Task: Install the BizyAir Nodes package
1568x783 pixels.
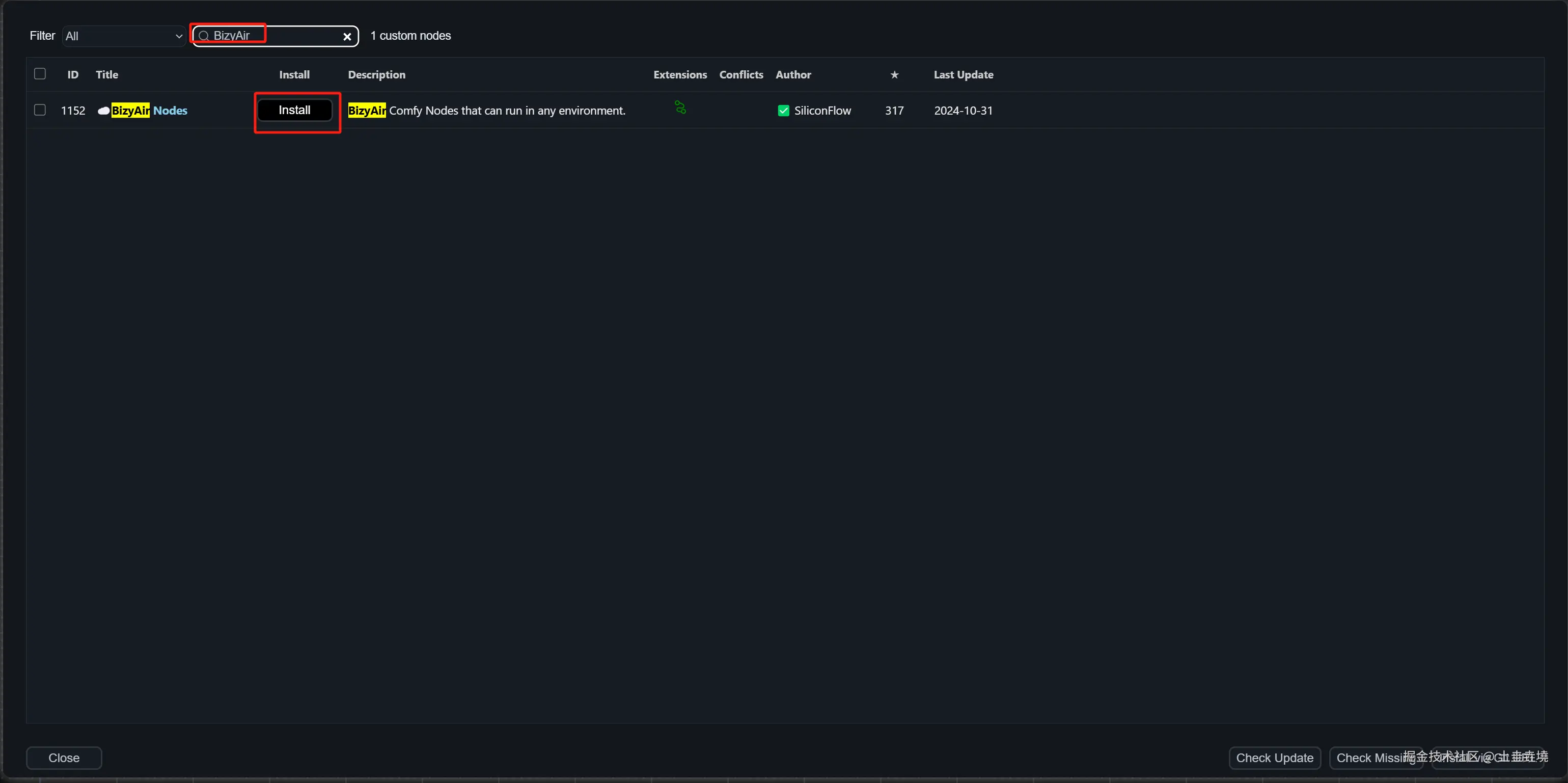Action: (295, 110)
